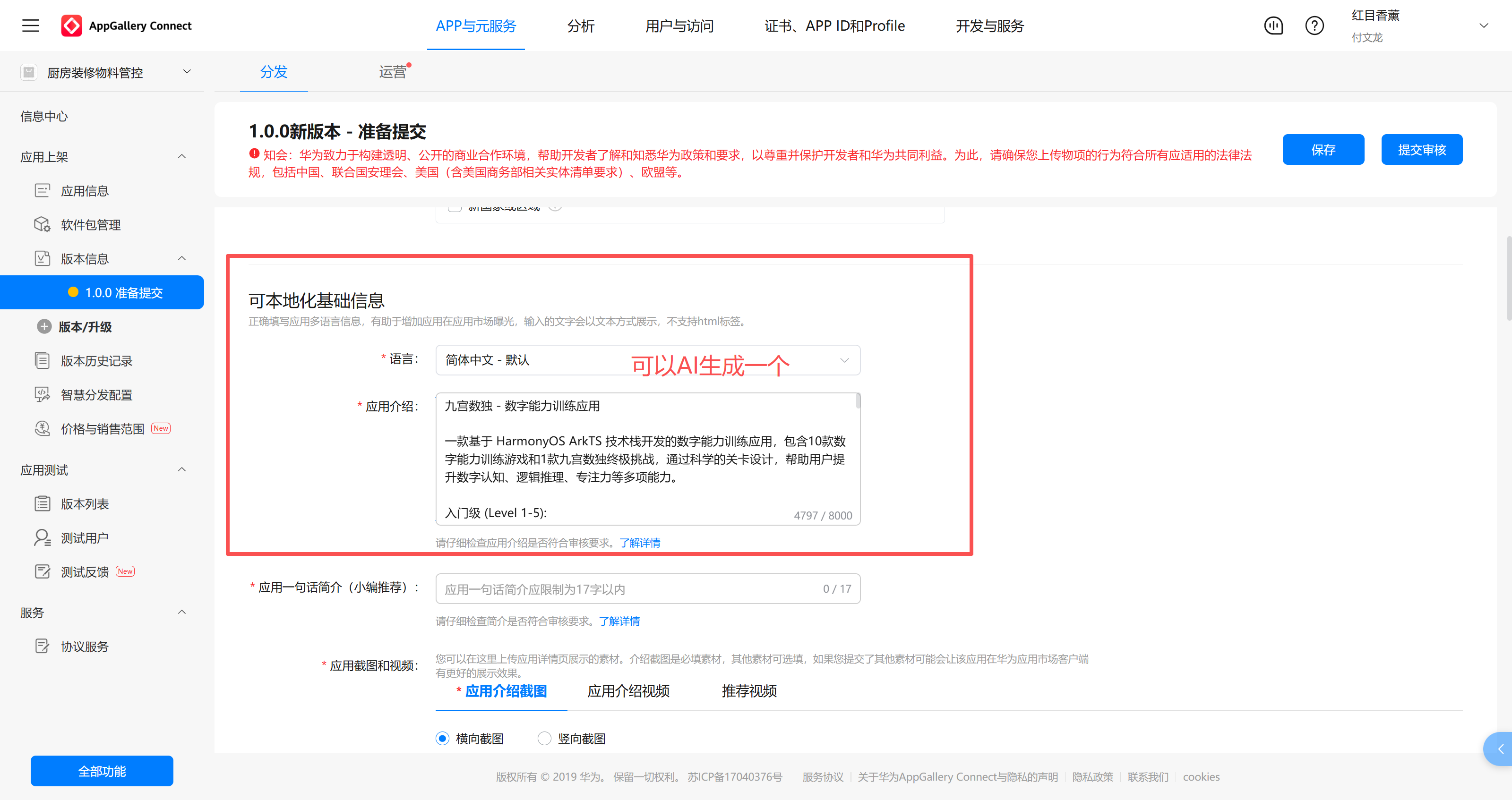This screenshot has width=1512, height=800.
Task: Click the 全部功能 button
Action: tap(102, 771)
